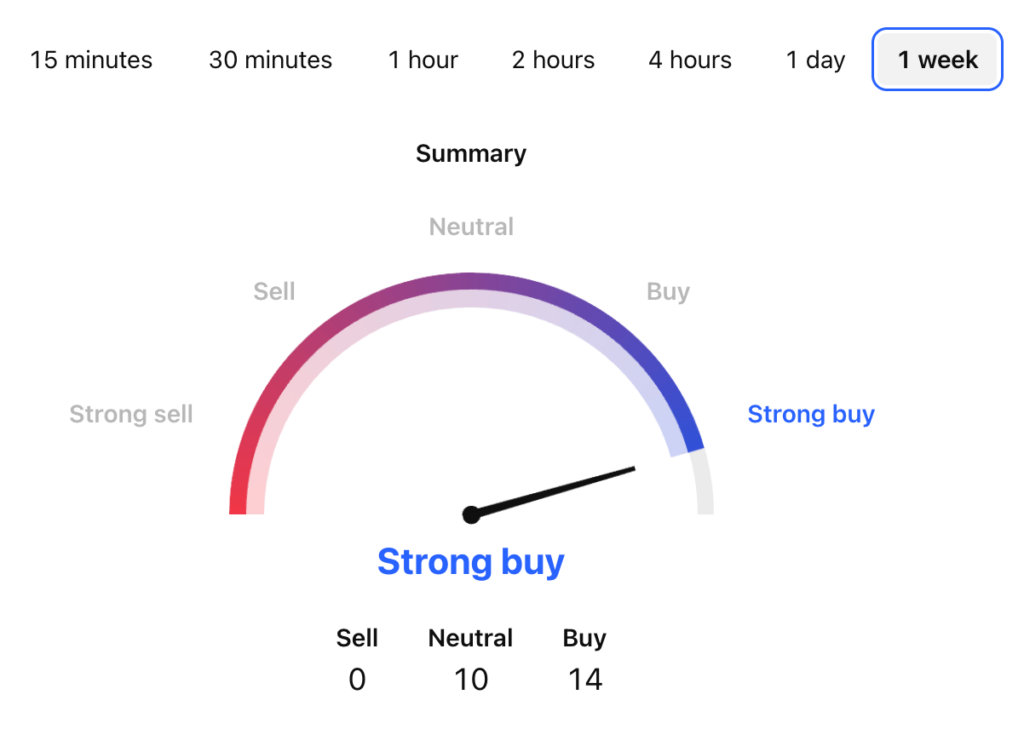View the 1 day analysis

(815, 59)
